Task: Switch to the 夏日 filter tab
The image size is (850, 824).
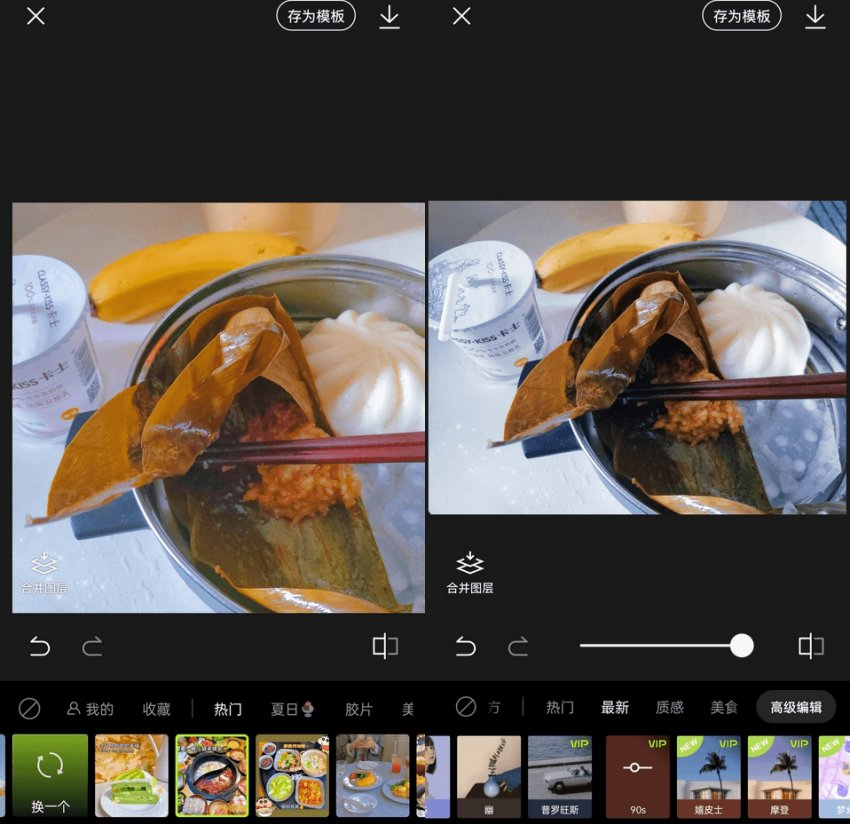Action: click(x=293, y=709)
